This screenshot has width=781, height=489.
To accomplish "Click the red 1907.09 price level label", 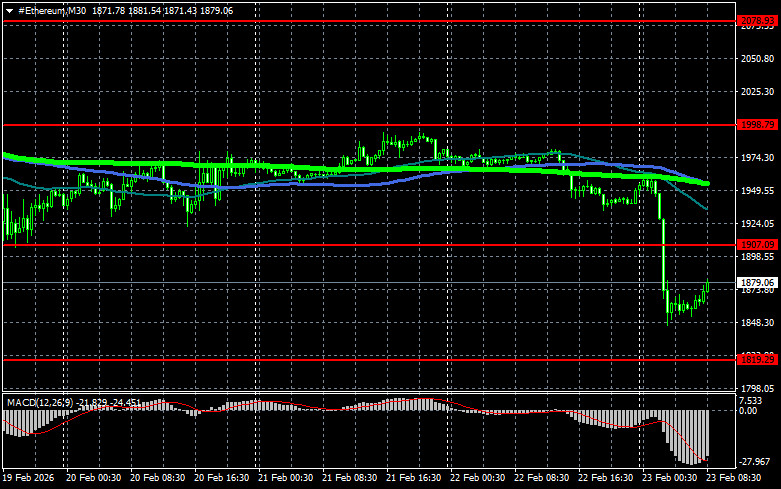I will 757,244.
